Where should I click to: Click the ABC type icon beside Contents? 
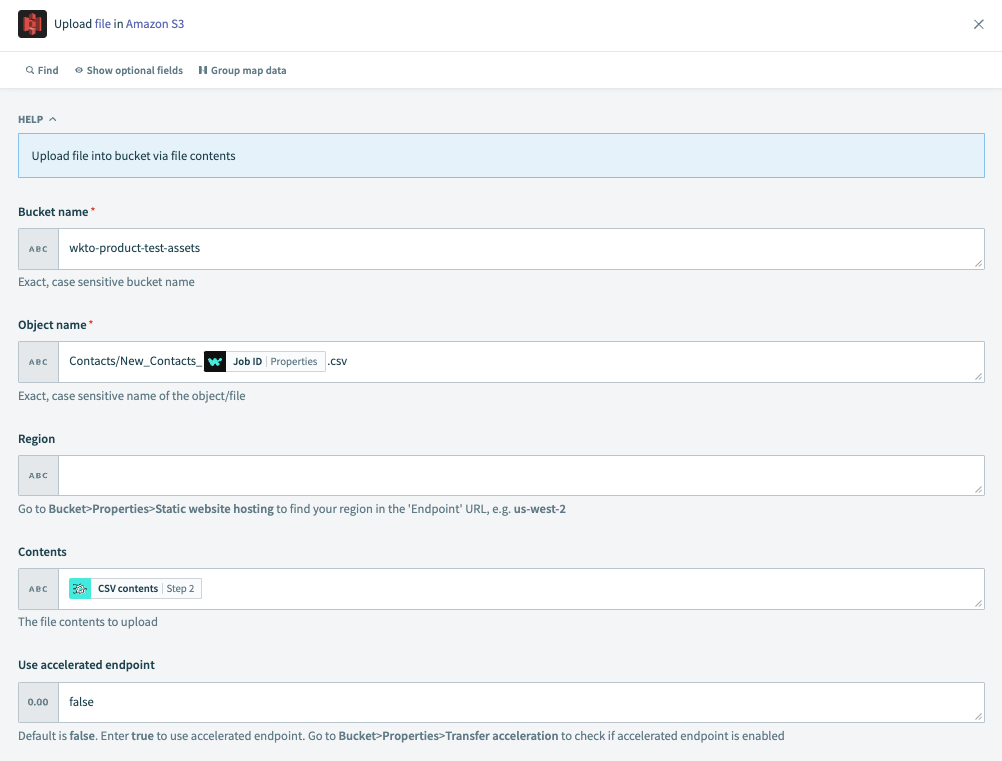point(38,589)
